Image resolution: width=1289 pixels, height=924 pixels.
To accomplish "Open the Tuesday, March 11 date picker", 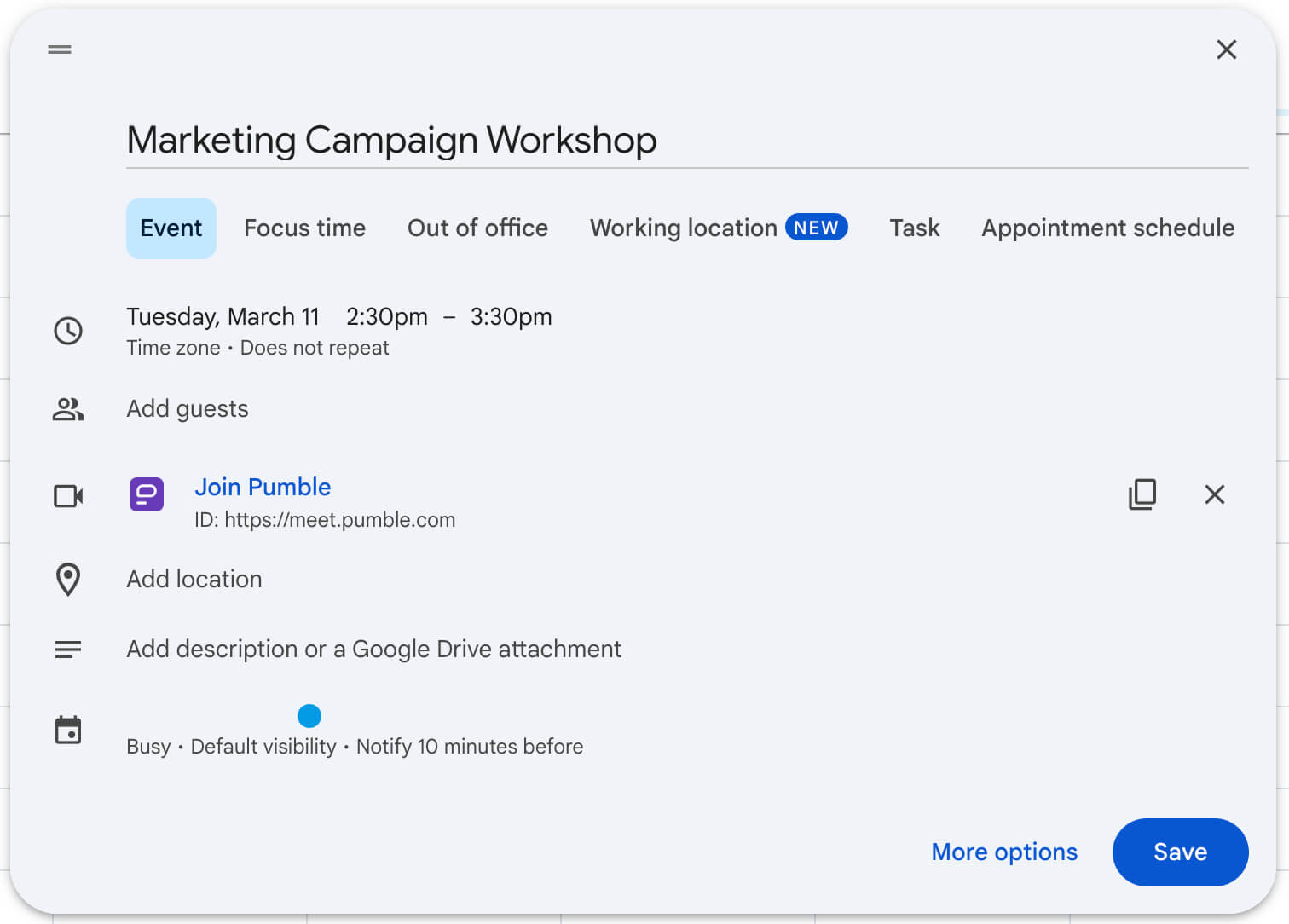I will tap(223, 316).
